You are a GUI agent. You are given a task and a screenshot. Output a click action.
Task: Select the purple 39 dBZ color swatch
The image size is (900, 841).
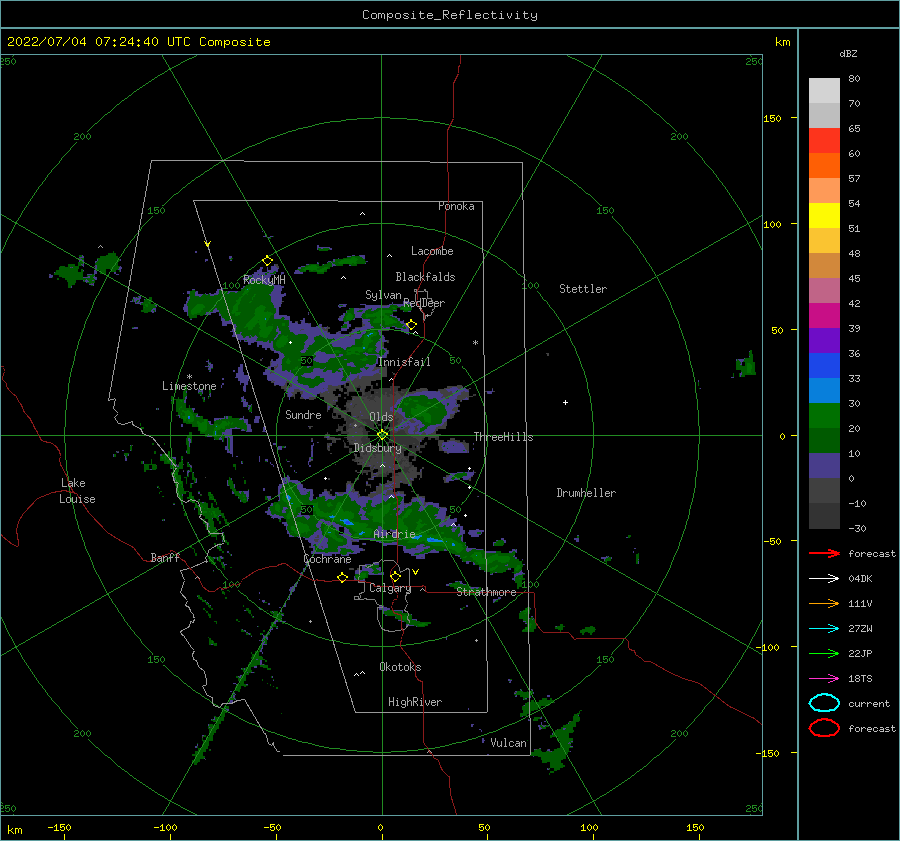(x=824, y=340)
